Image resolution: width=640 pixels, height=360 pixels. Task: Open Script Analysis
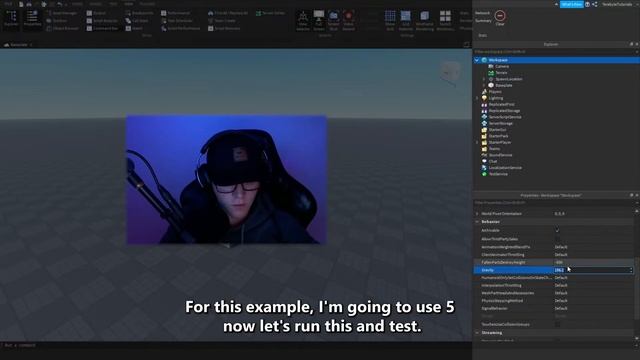point(102,20)
